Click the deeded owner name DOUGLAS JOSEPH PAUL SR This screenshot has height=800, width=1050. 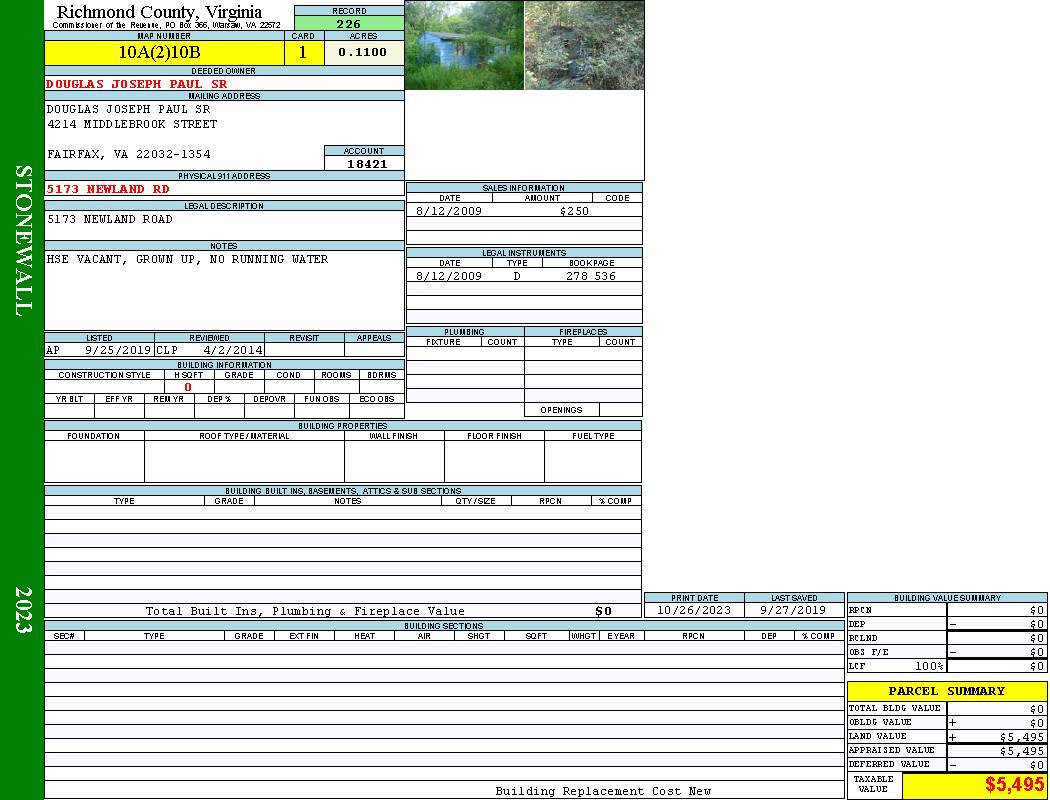click(137, 84)
